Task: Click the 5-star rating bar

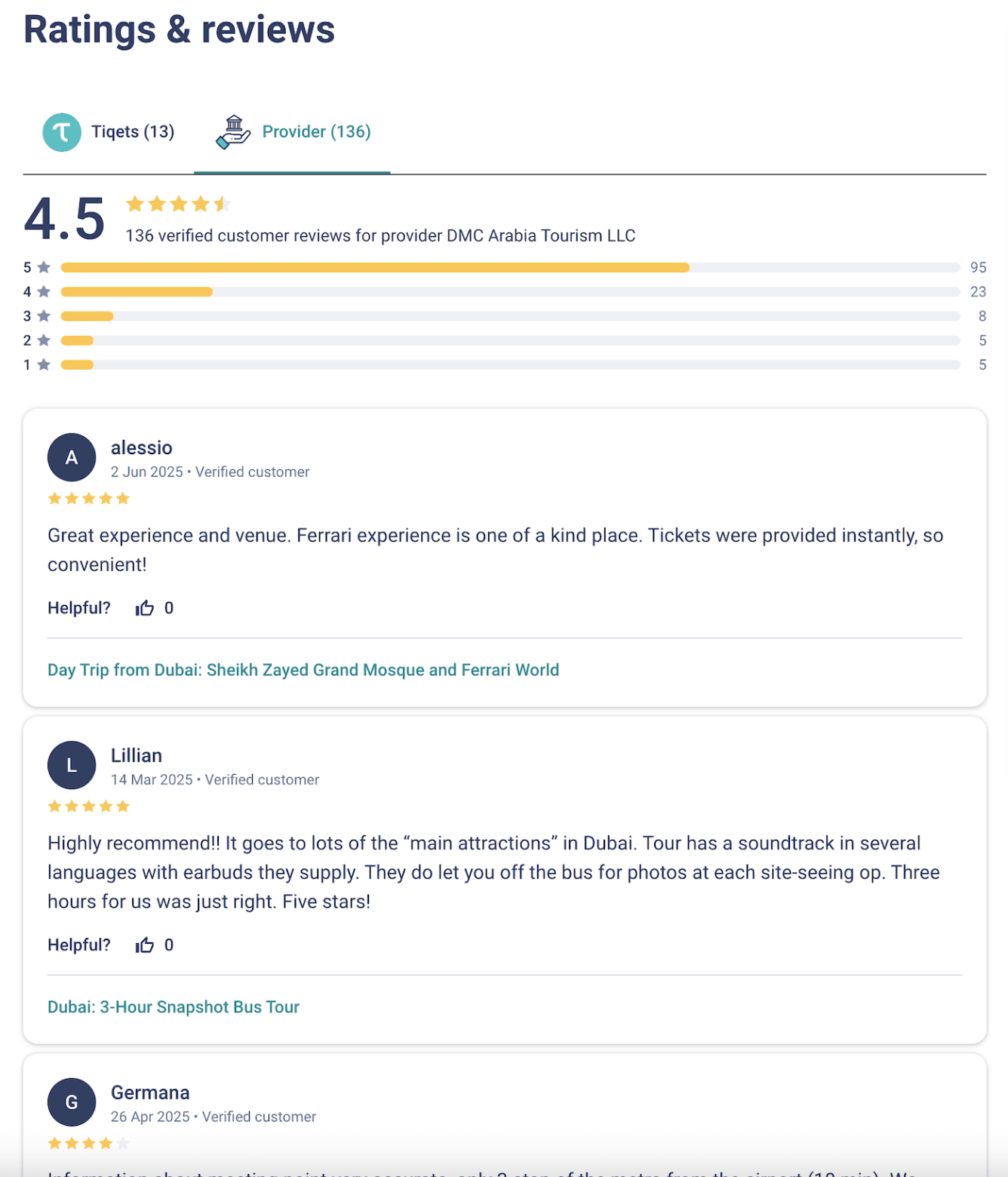Action: 510,268
